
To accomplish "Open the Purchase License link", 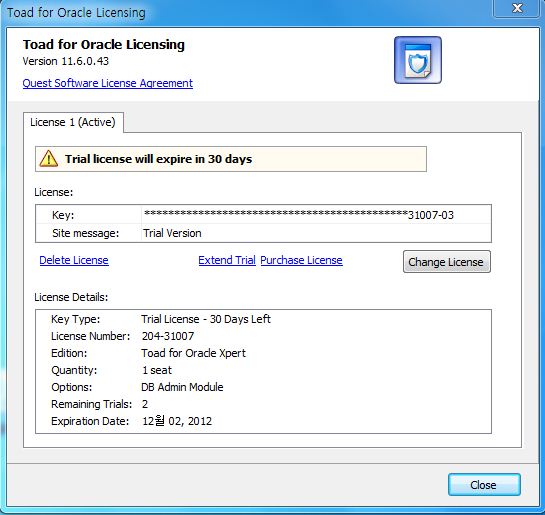I will coord(301,260).
